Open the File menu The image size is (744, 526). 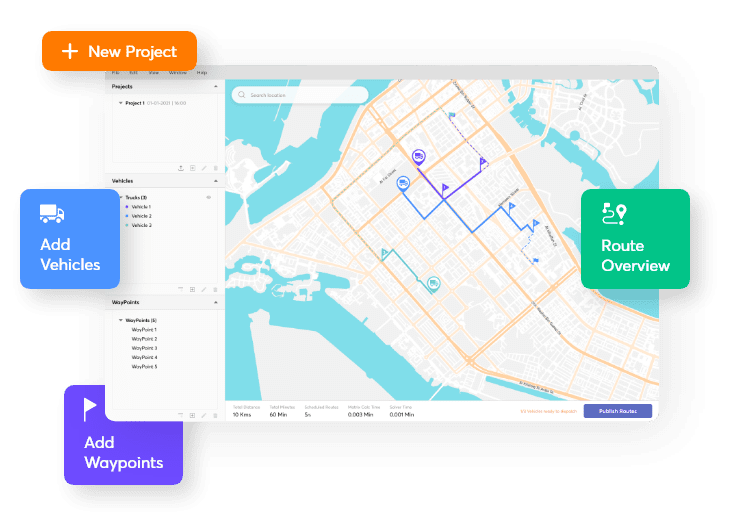click(115, 73)
